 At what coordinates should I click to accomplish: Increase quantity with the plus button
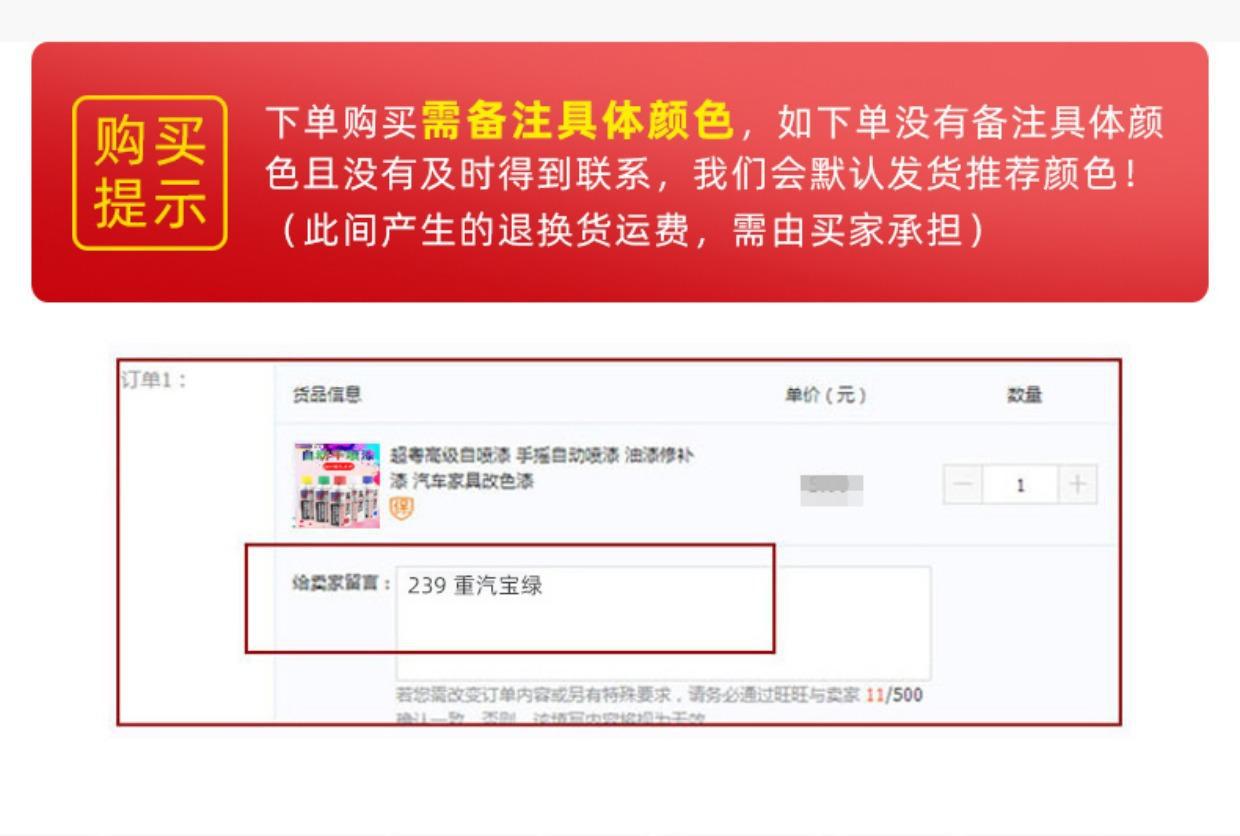click(x=1077, y=485)
